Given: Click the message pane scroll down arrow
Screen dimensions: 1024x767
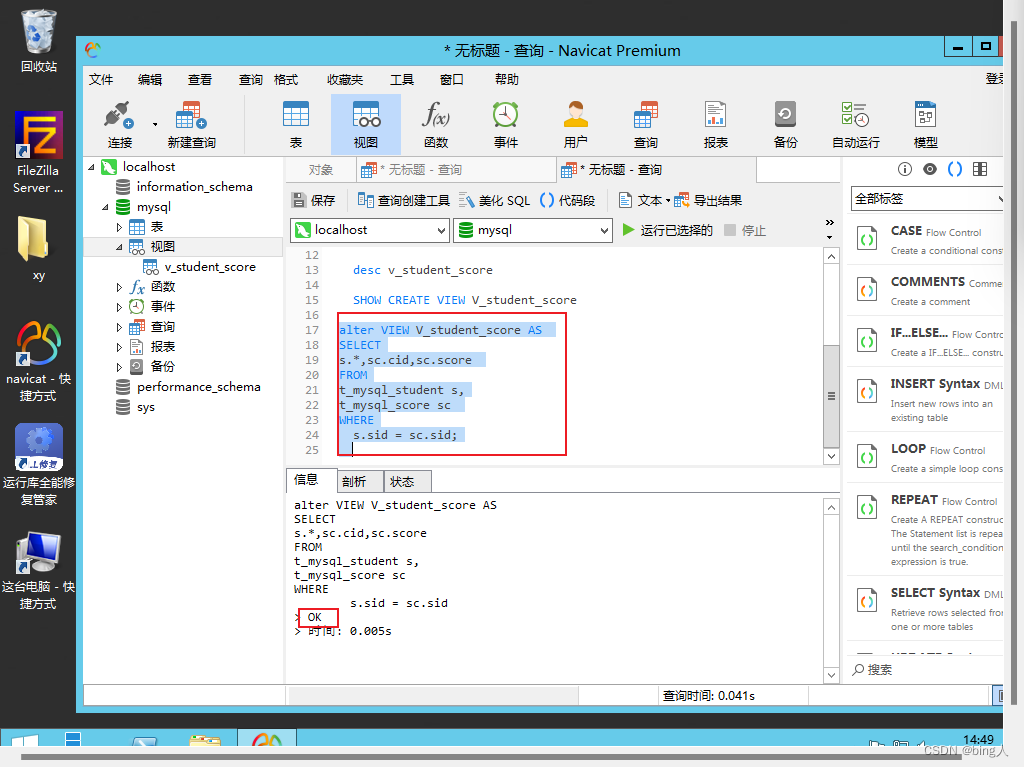Looking at the screenshot, I should click(831, 675).
